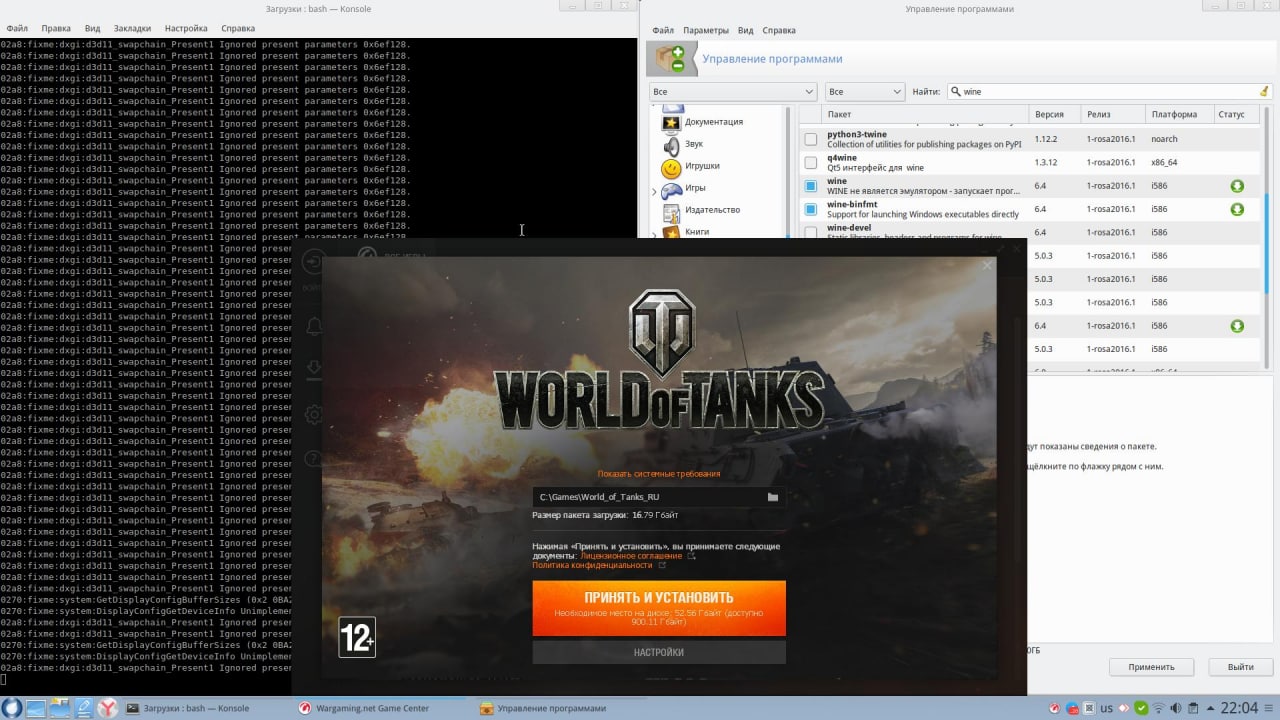Click the show desktop icon in taskbar
The width and height of the screenshot is (1280, 720).
tap(35, 708)
